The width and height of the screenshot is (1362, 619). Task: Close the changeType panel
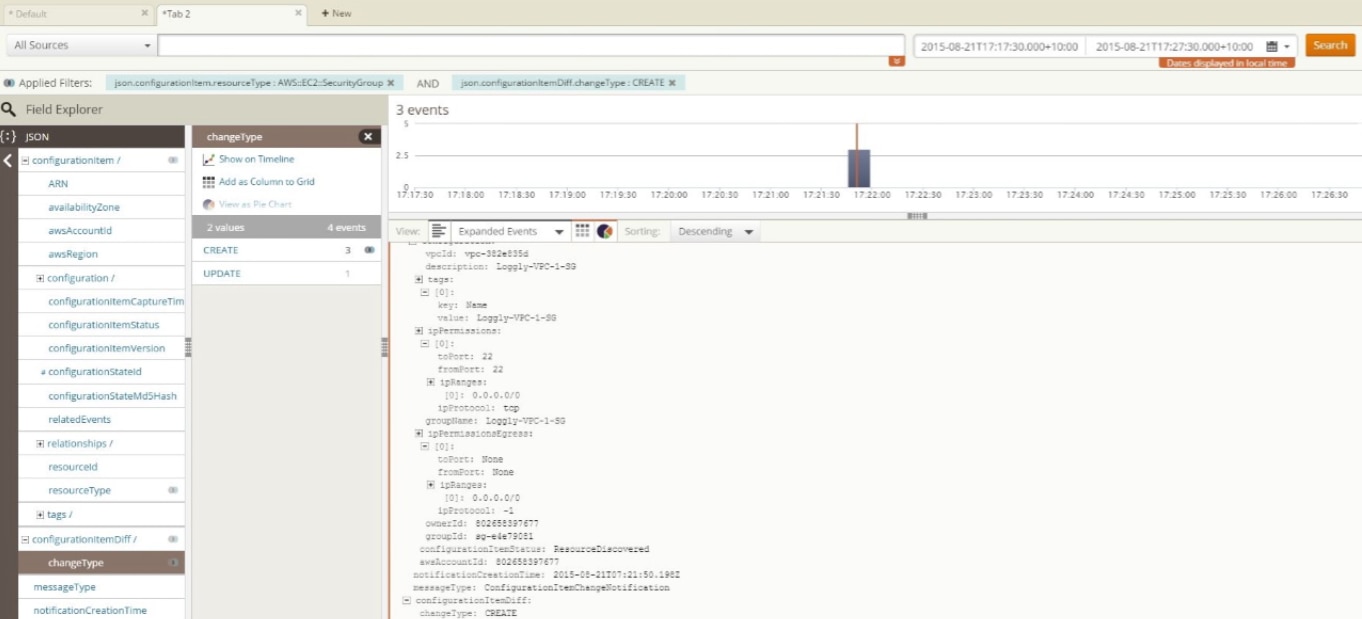pos(368,137)
